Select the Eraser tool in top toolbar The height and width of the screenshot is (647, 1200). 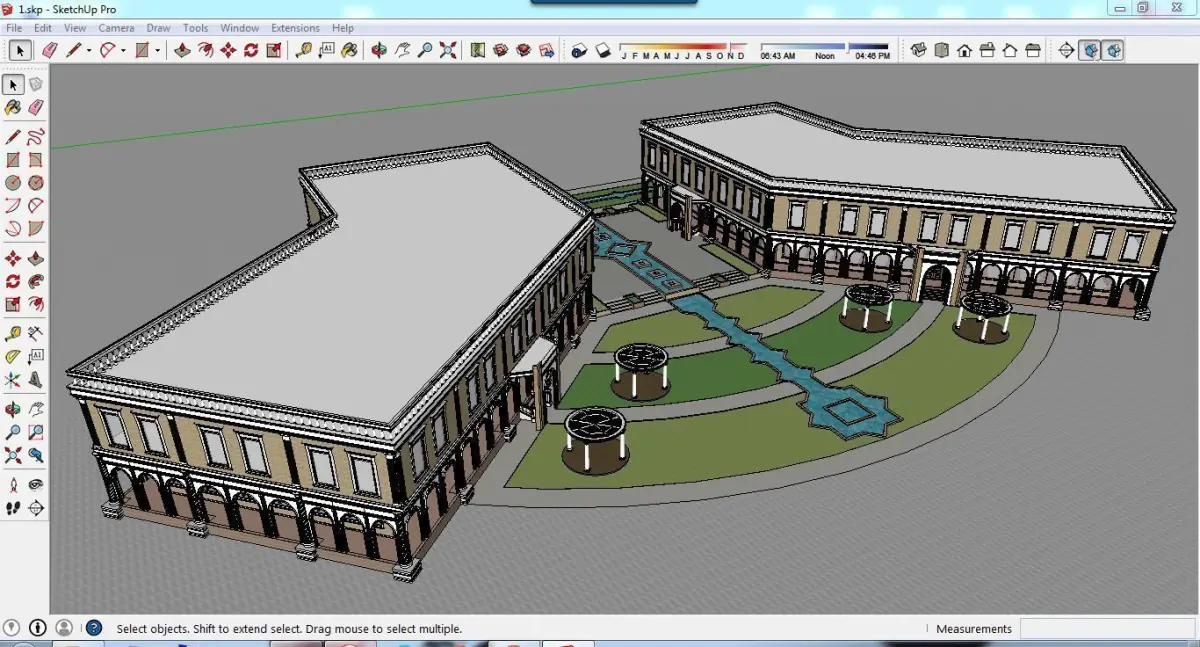(49, 50)
